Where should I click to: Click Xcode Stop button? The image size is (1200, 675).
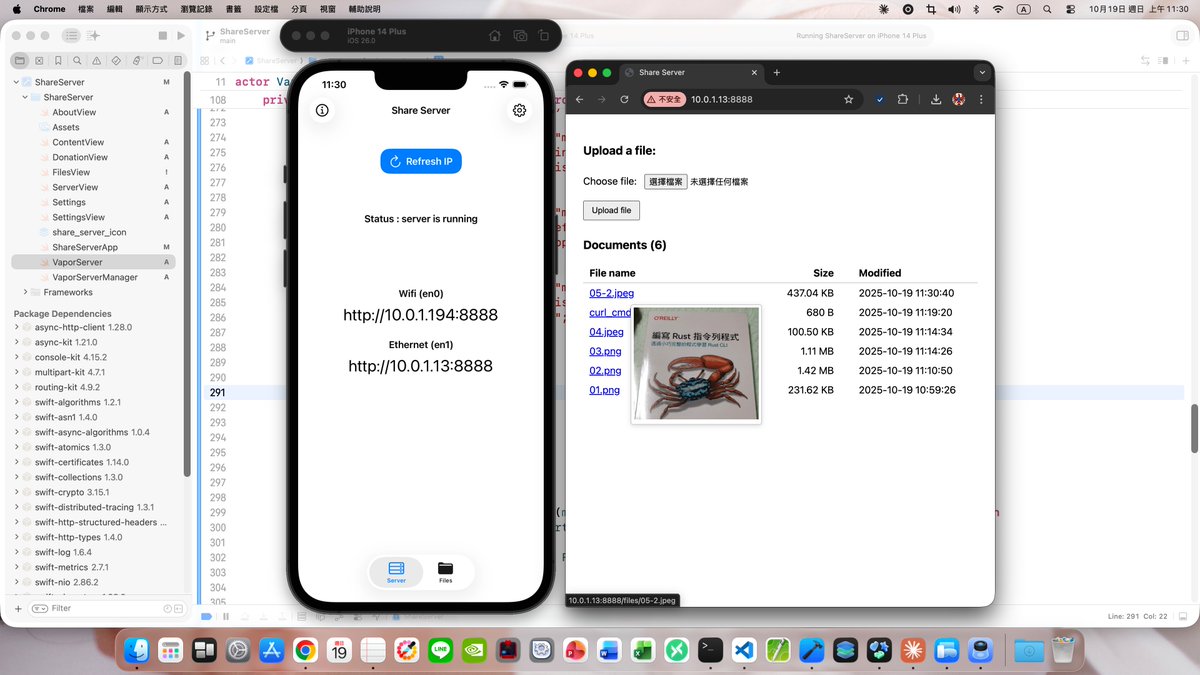coord(163,35)
